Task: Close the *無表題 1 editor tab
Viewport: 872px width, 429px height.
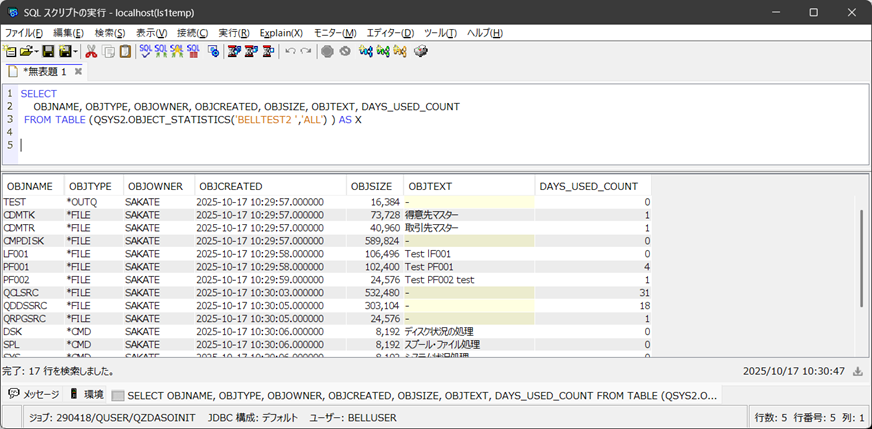Action: [x=76, y=72]
